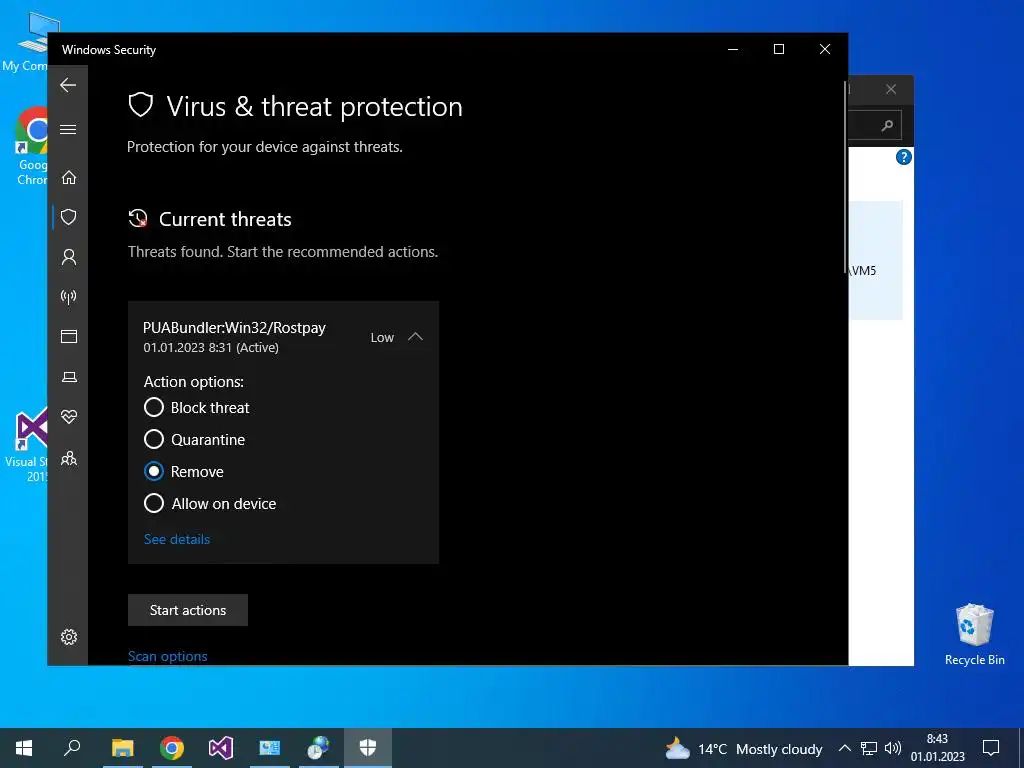The height and width of the screenshot is (768, 1024).
Task: Close the background window behind Windows Security
Action: (x=891, y=89)
